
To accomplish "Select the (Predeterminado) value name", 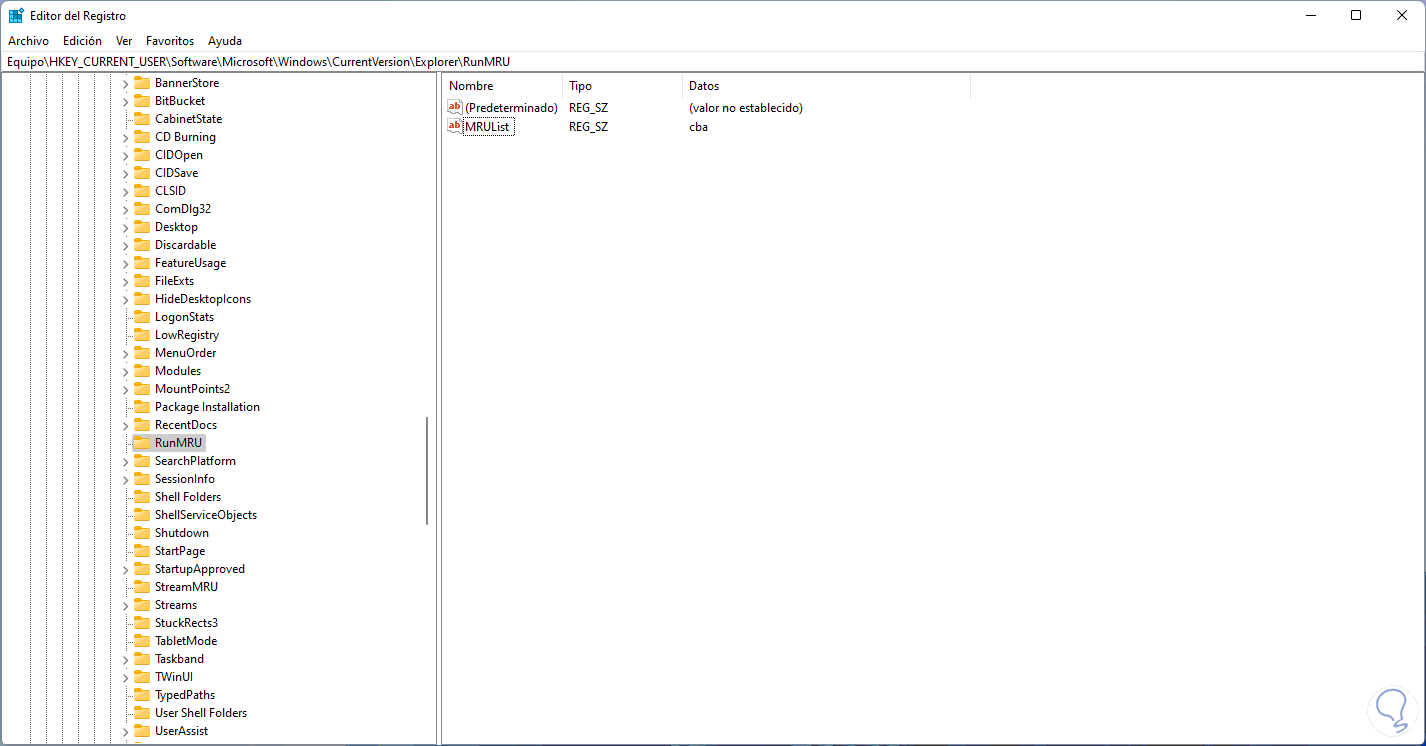I will point(511,108).
